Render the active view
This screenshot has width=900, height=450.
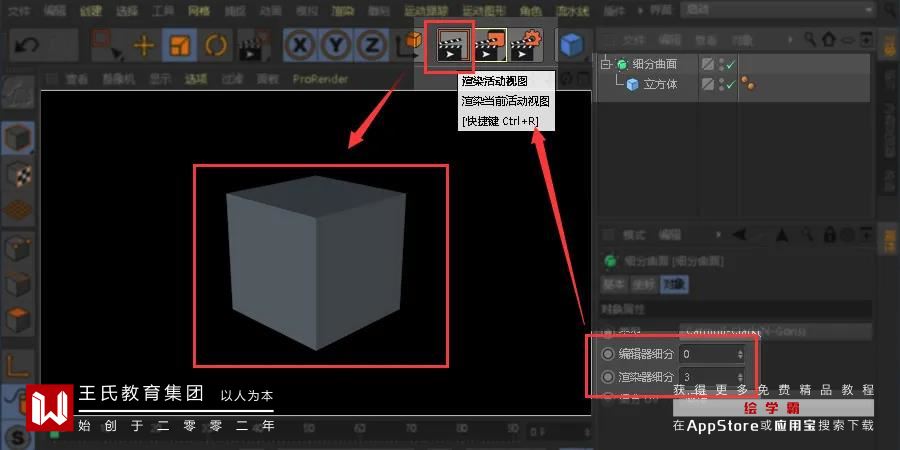pyautogui.click(x=452, y=45)
